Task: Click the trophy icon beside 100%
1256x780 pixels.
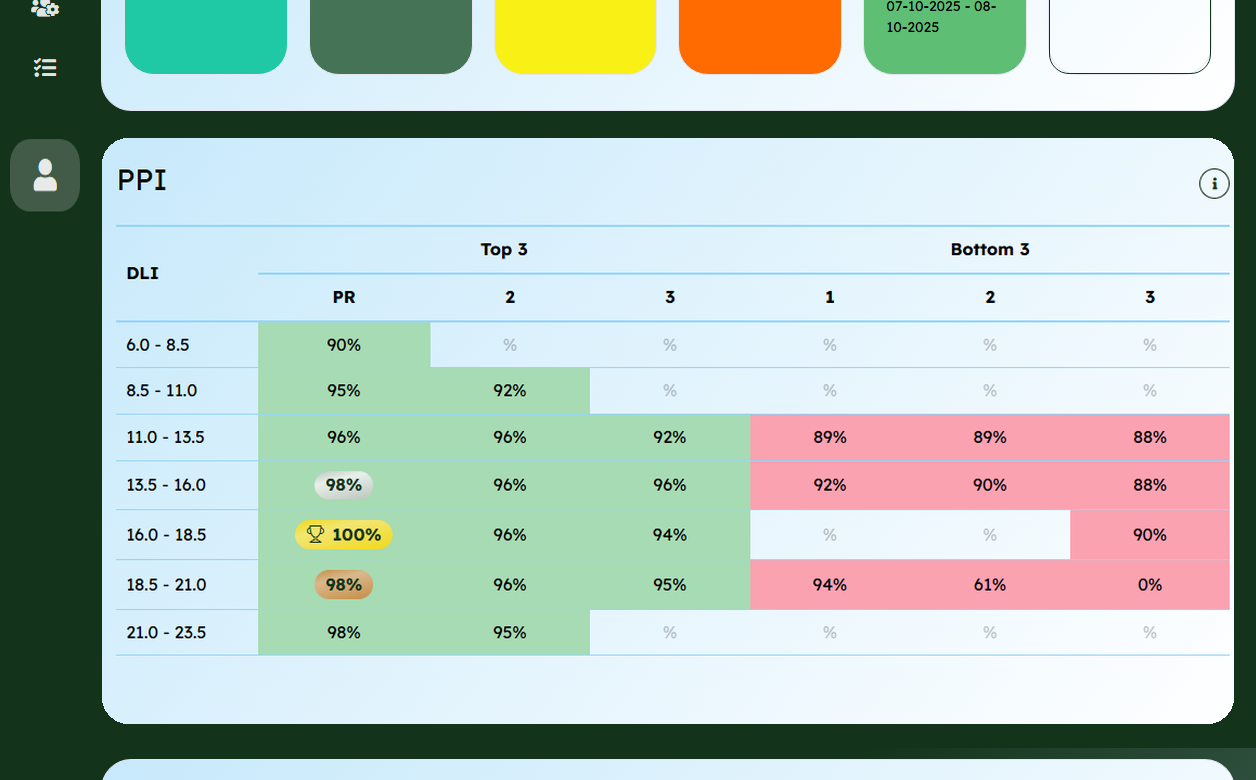Action: click(x=315, y=535)
